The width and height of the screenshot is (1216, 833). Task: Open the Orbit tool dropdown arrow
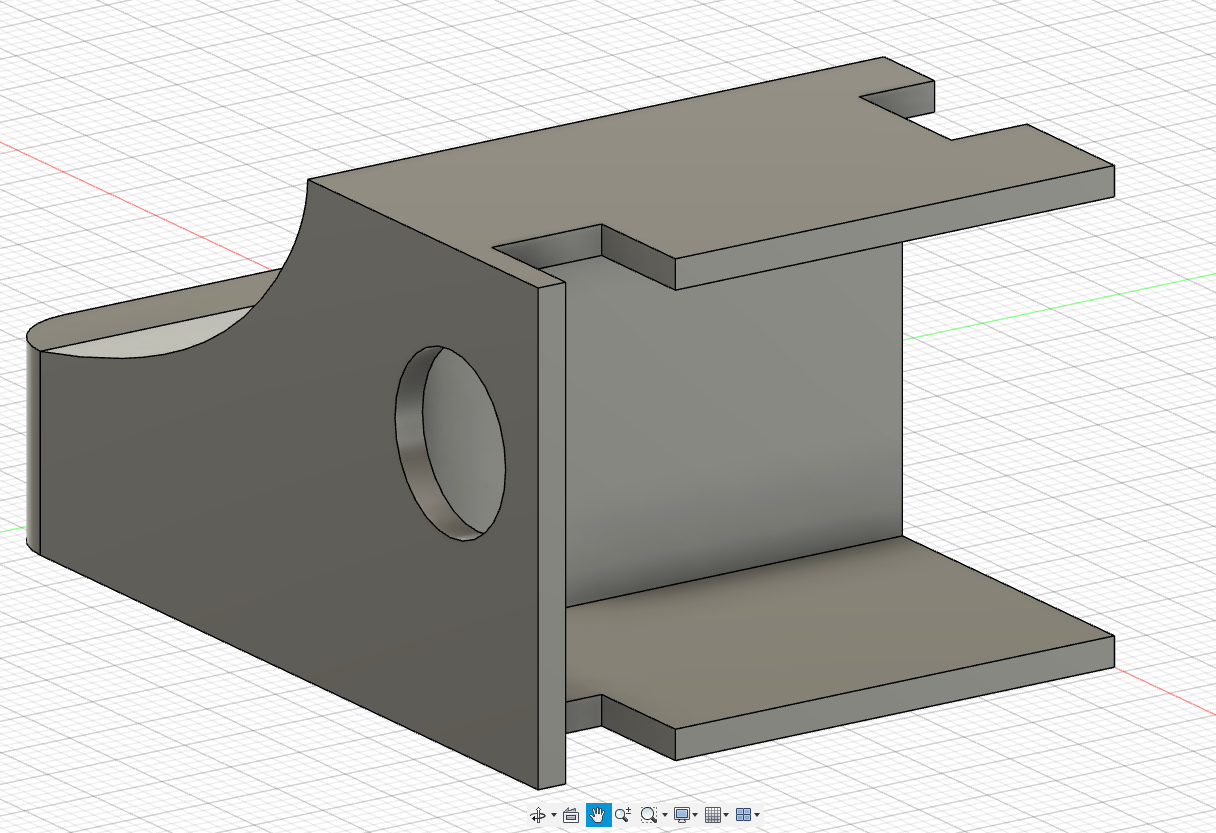pos(553,814)
